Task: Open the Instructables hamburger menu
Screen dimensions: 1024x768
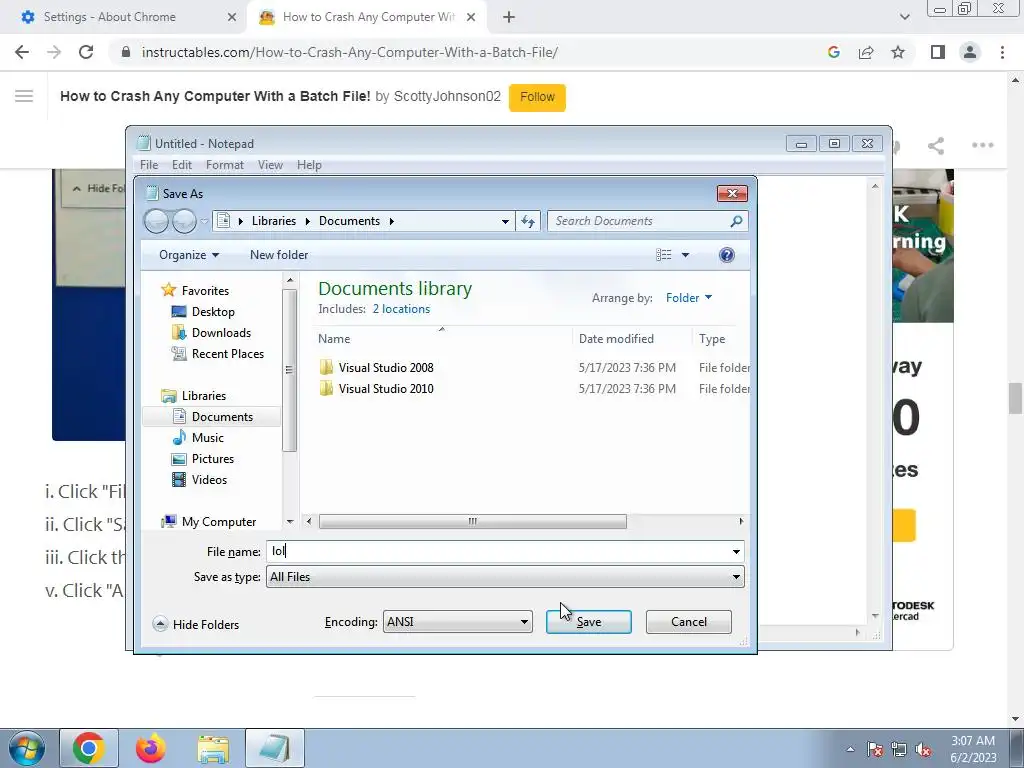Action: tap(24, 96)
